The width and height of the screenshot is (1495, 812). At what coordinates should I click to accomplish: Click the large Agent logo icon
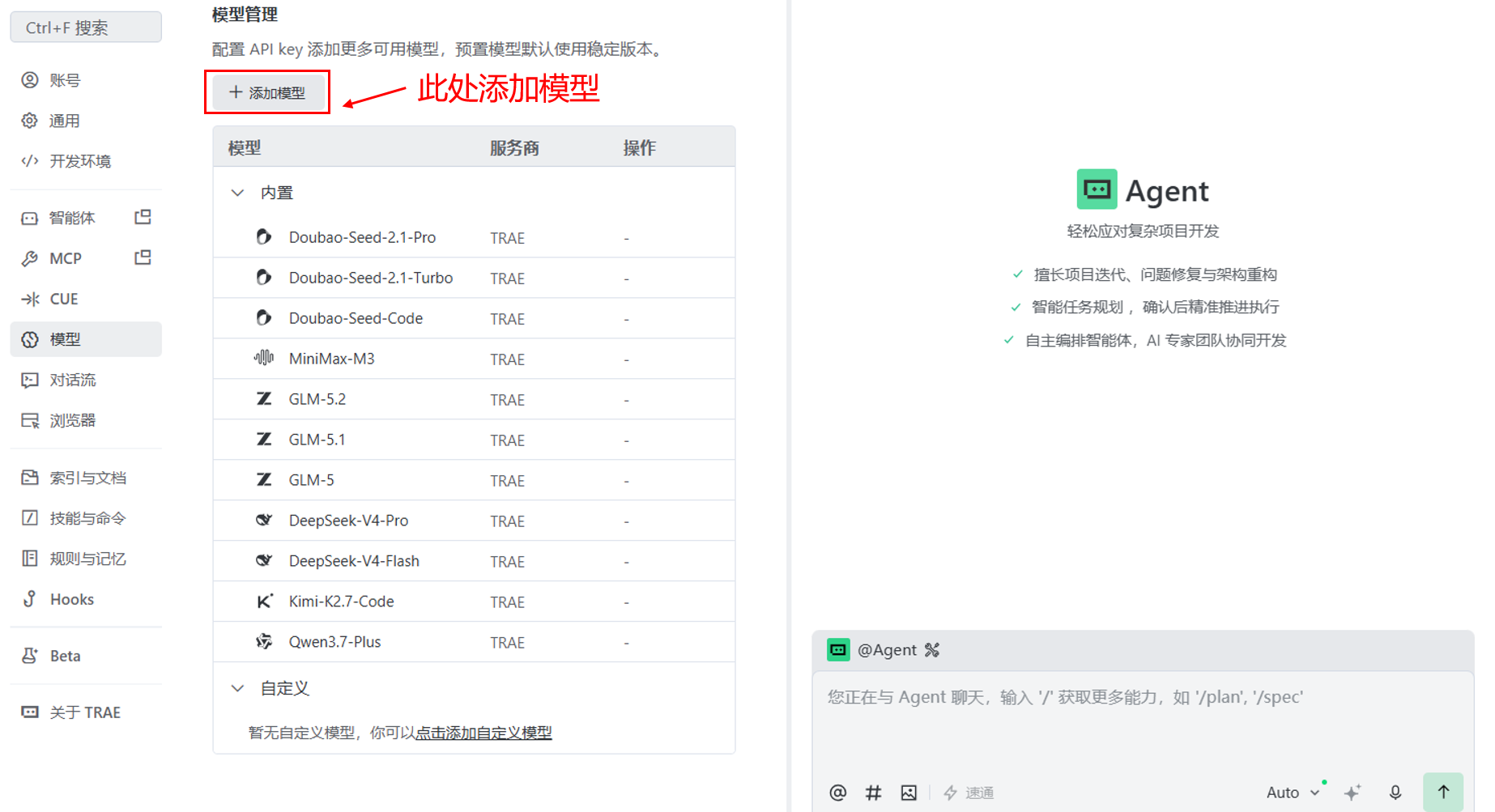point(1097,189)
